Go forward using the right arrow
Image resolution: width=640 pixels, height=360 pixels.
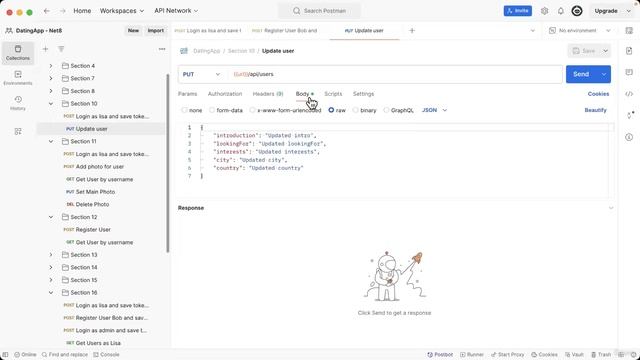click(x=62, y=11)
